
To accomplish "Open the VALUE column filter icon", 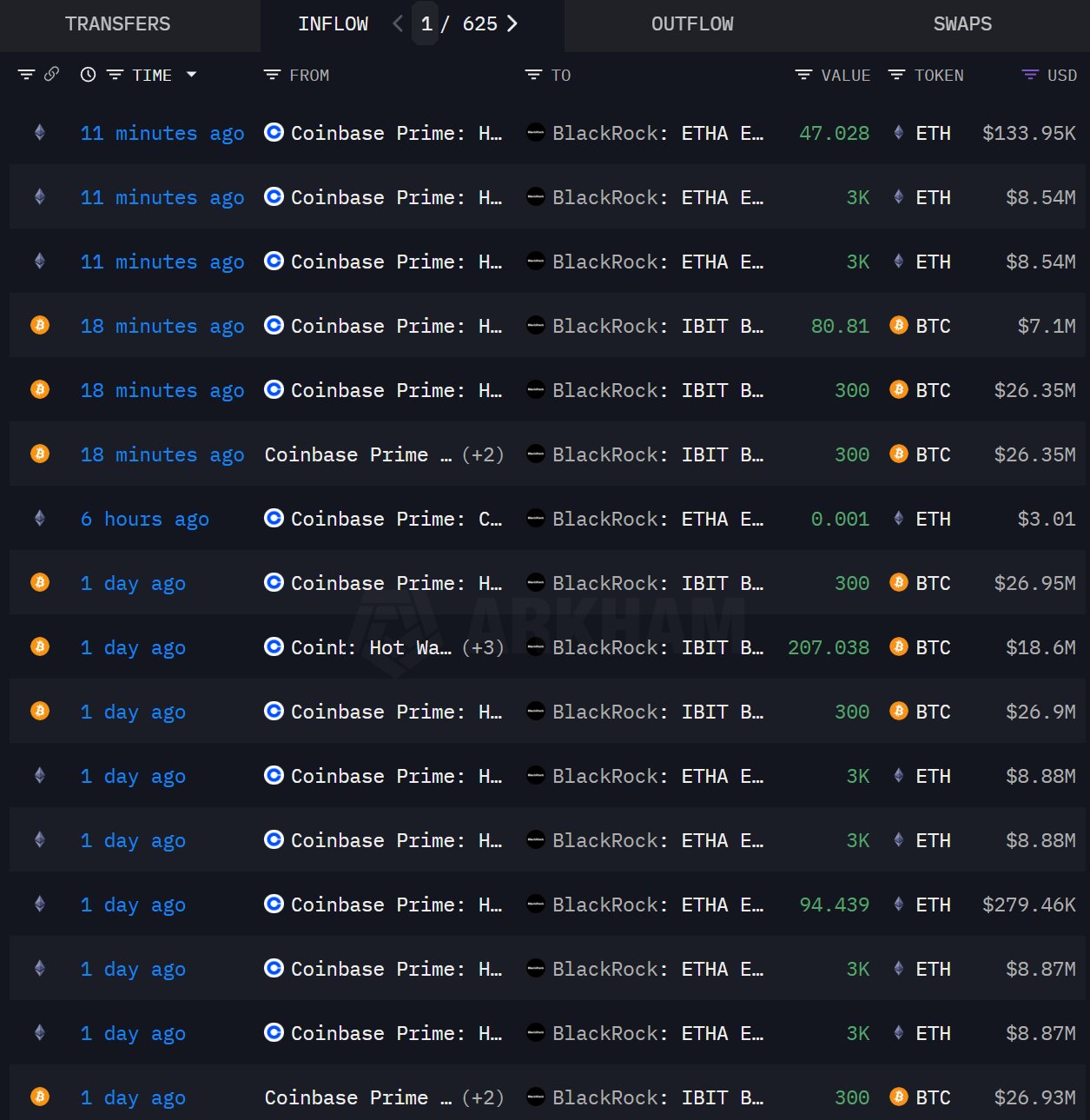I will click(803, 76).
